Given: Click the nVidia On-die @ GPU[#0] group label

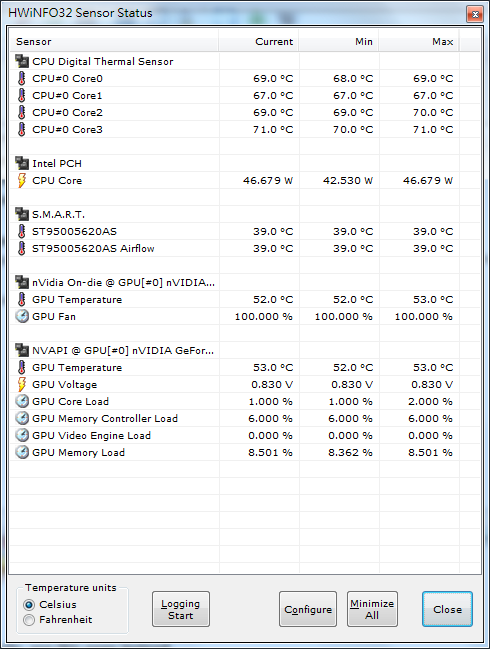Looking at the screenshot, I should click(123, 282).
